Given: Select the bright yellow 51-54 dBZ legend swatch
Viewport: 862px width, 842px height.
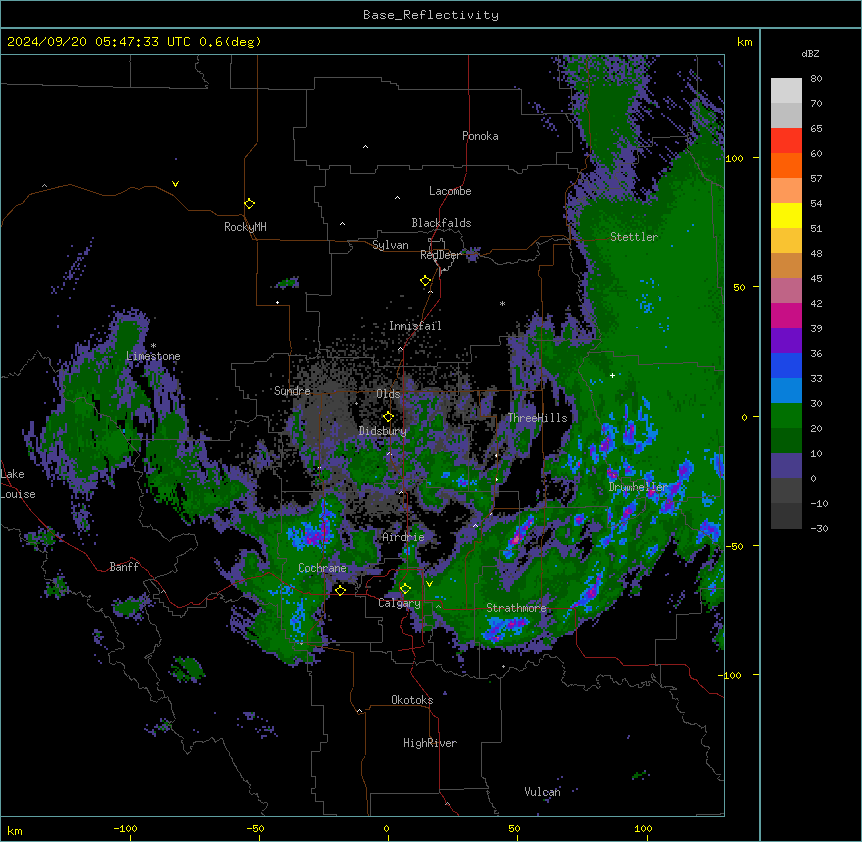Looking at the screenshot, I should pos(786,215).
